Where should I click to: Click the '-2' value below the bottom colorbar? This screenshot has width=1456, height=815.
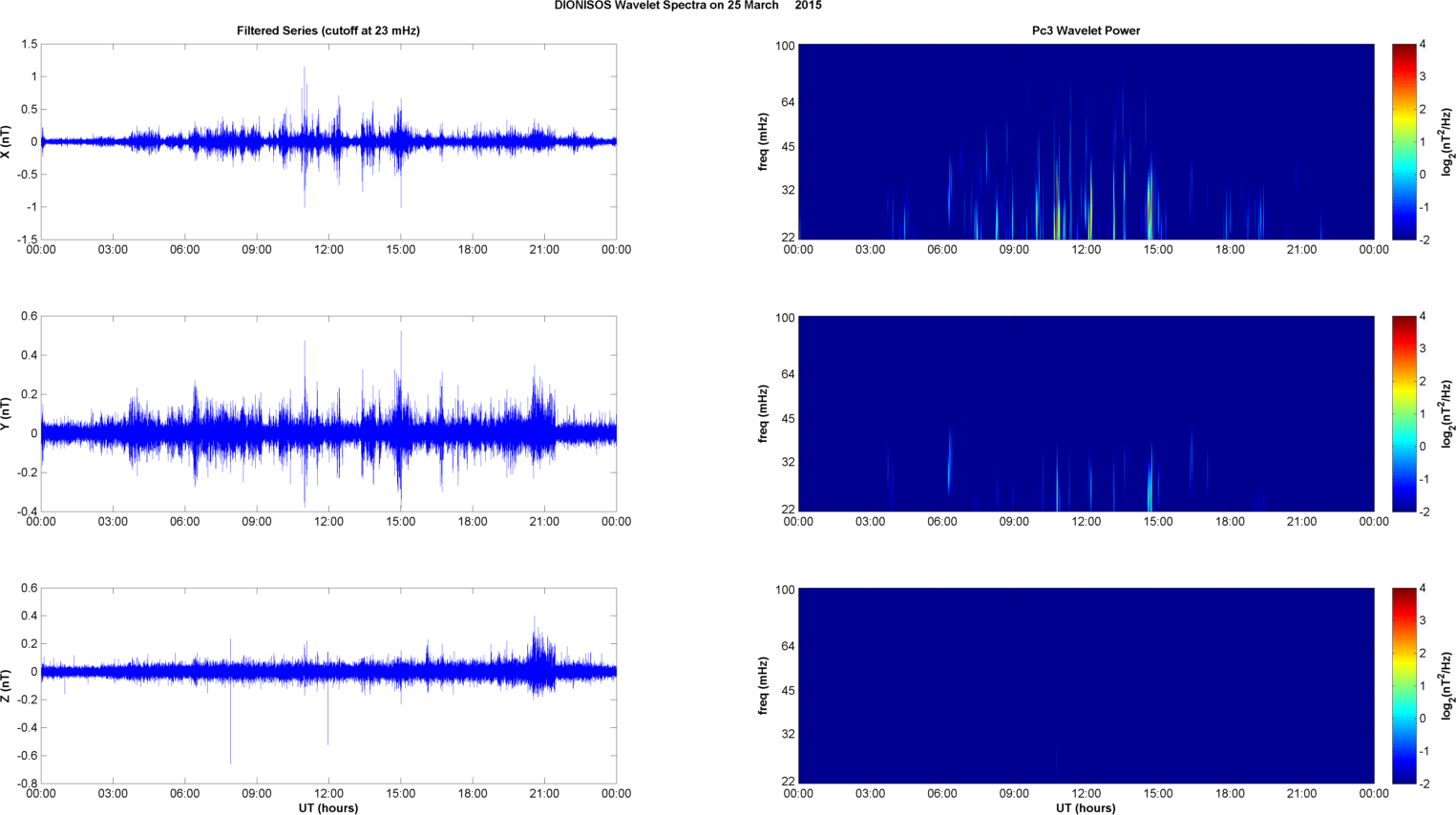pyautogui.click(x=1424, y=784)
